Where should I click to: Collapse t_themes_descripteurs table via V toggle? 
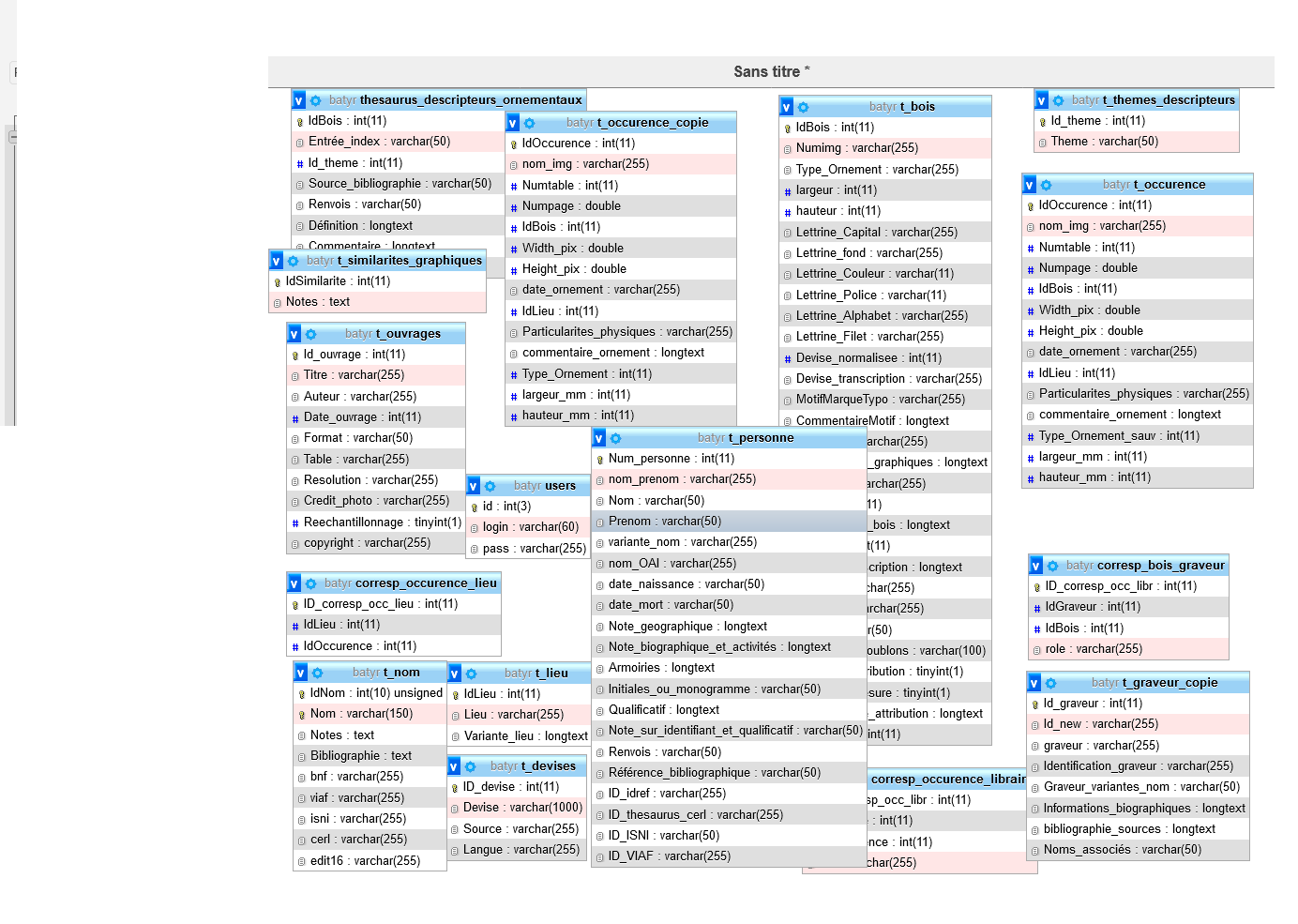[1042, 100]
